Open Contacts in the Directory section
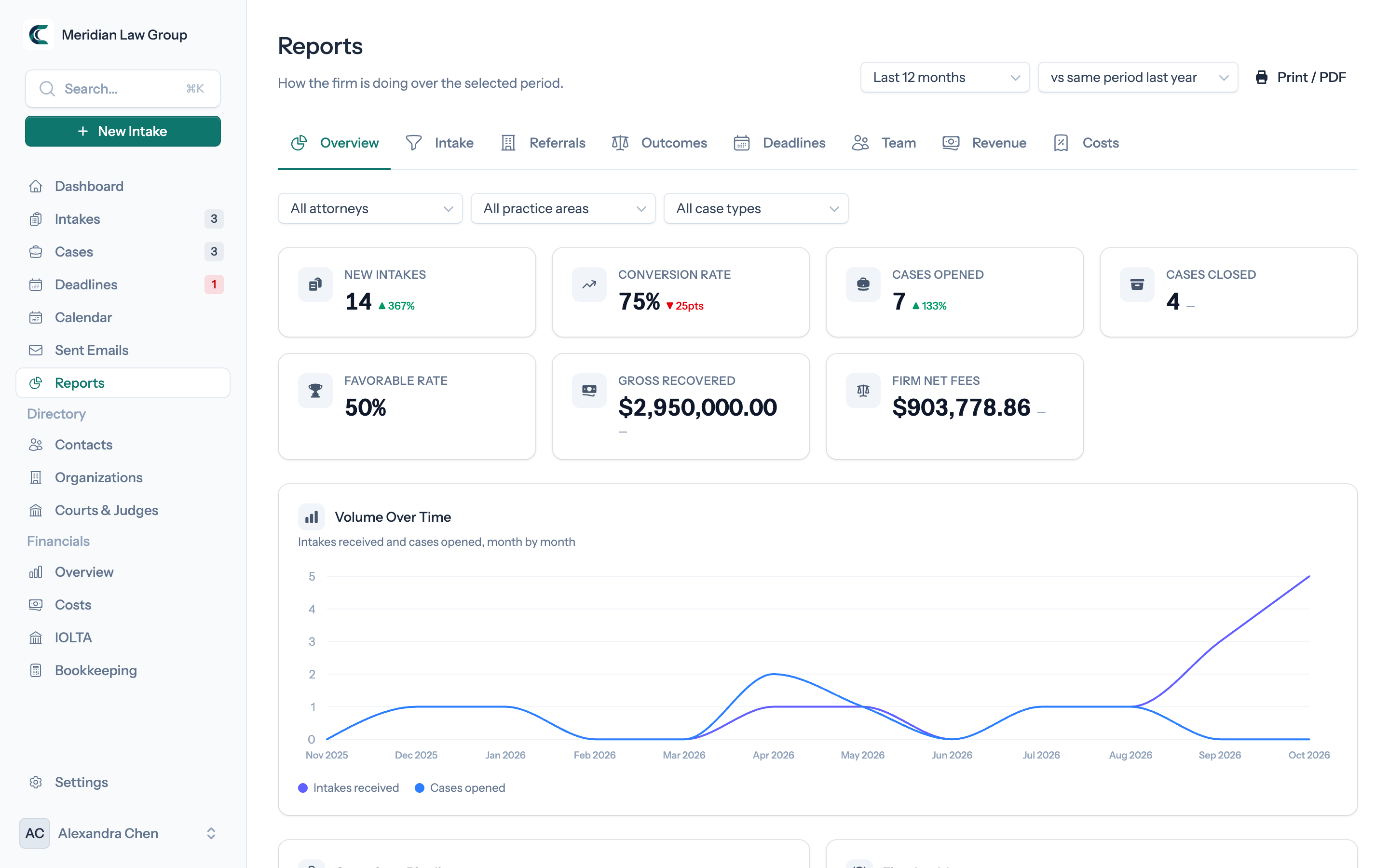The width and height of the screenshot is (1389, 868). [123, 444]
